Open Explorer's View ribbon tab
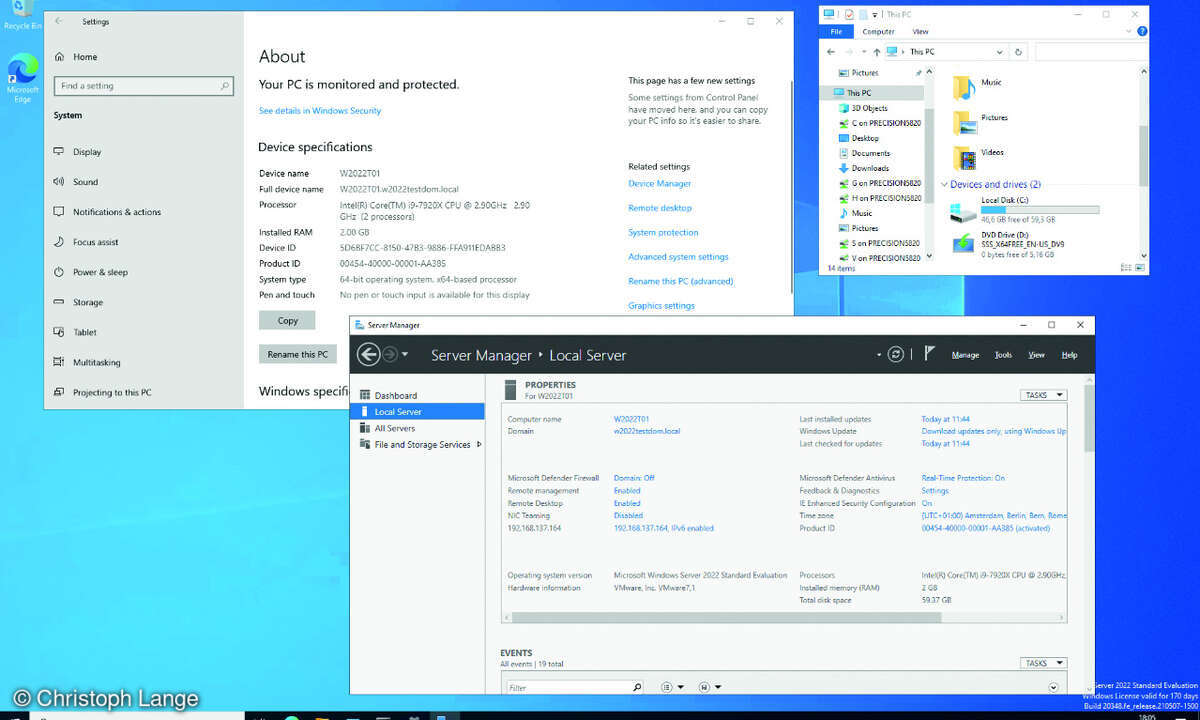1200x720 pixels. coord(920,32)
